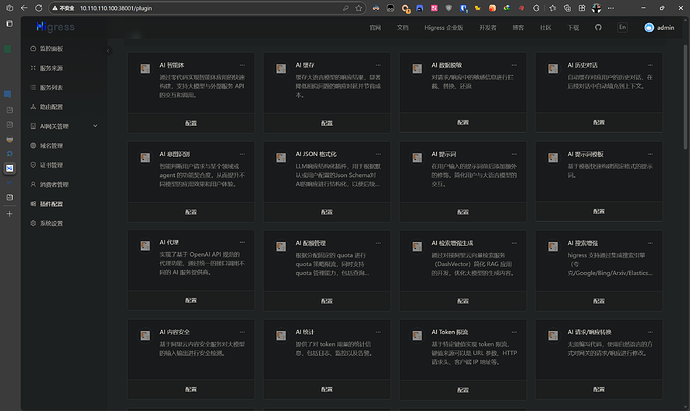Open the ellipsis menu on the AI 配额管理 card

coord(378,243)
